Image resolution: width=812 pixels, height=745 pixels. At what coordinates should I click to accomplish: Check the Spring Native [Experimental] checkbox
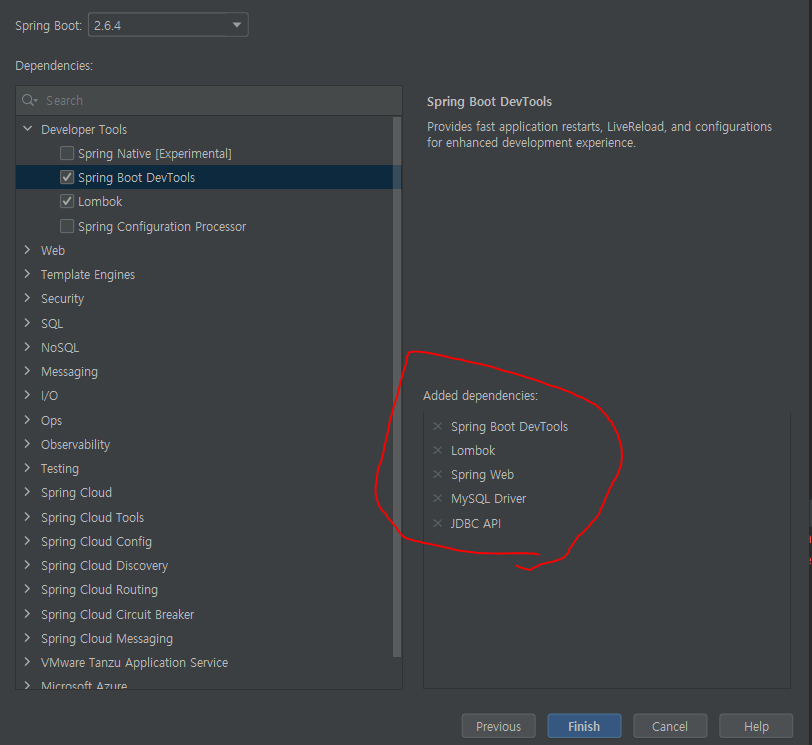click(x=67, y=153)
